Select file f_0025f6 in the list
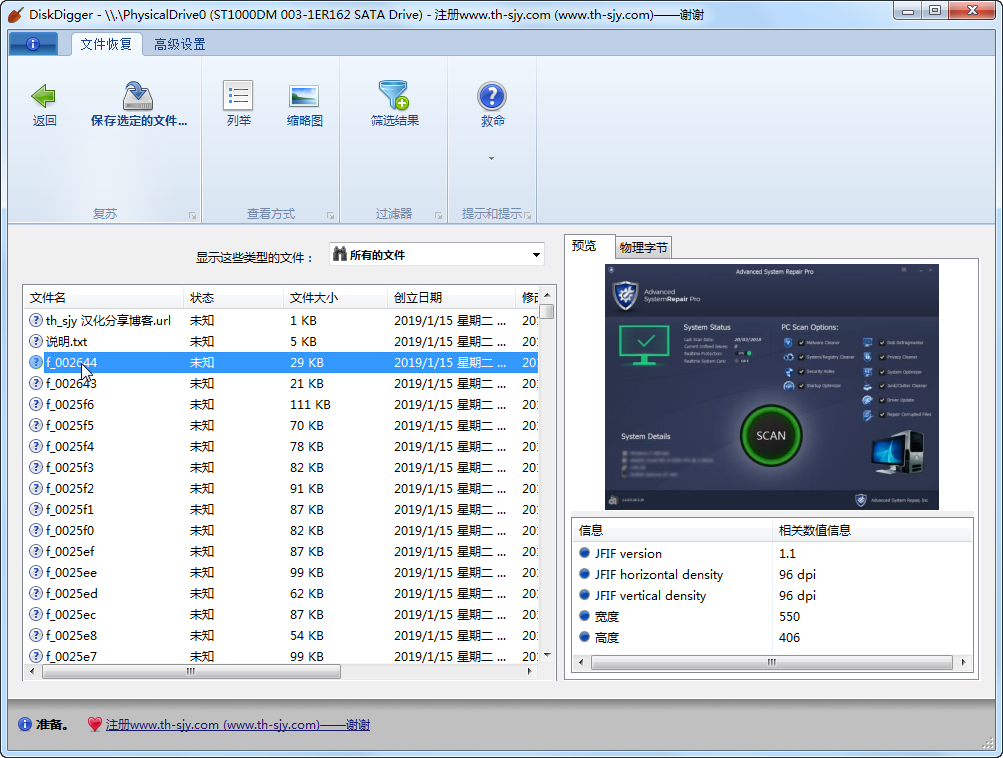 click(x=70, y=405)
